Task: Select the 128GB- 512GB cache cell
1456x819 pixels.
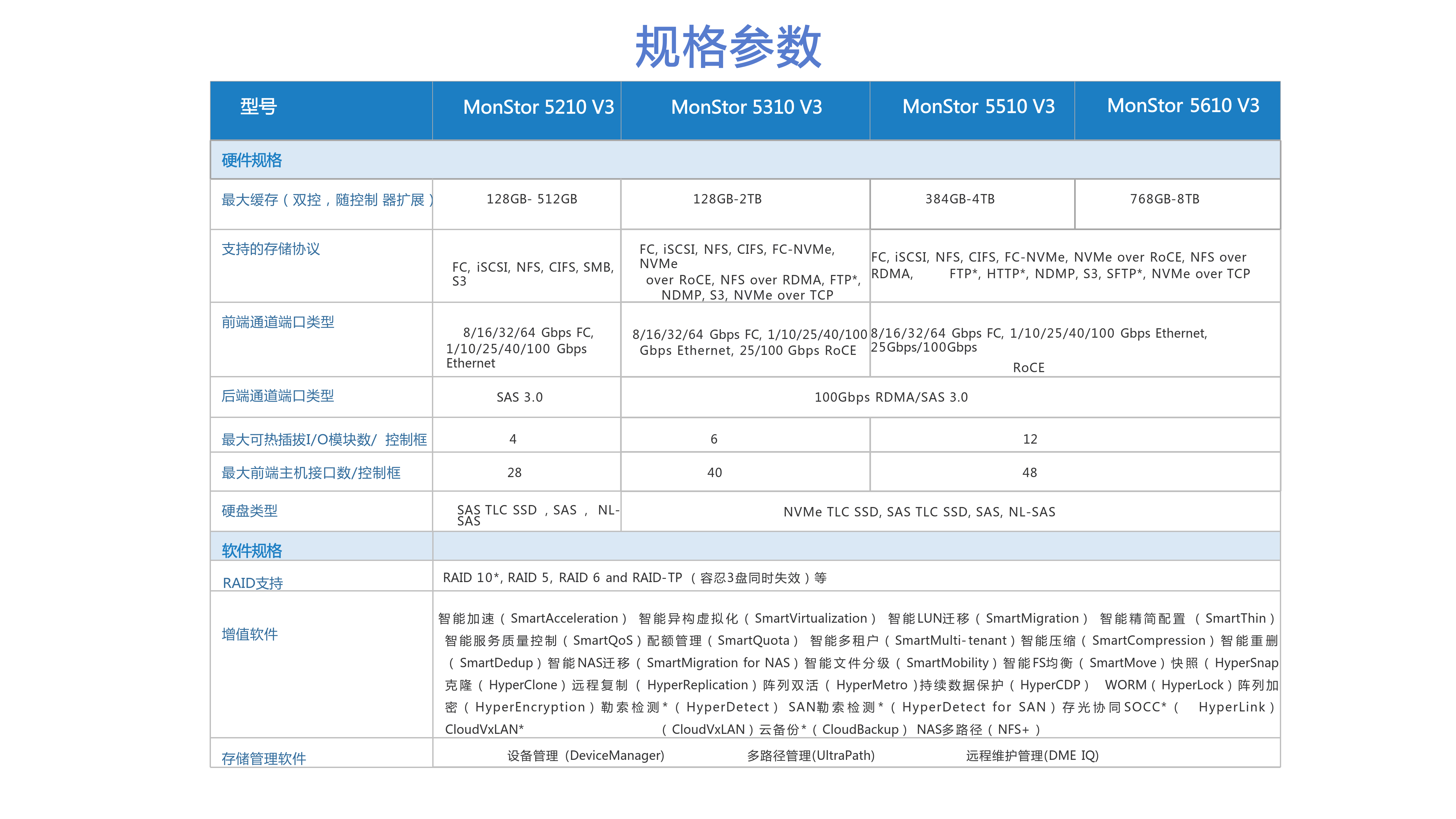Action: pos(527,204)
